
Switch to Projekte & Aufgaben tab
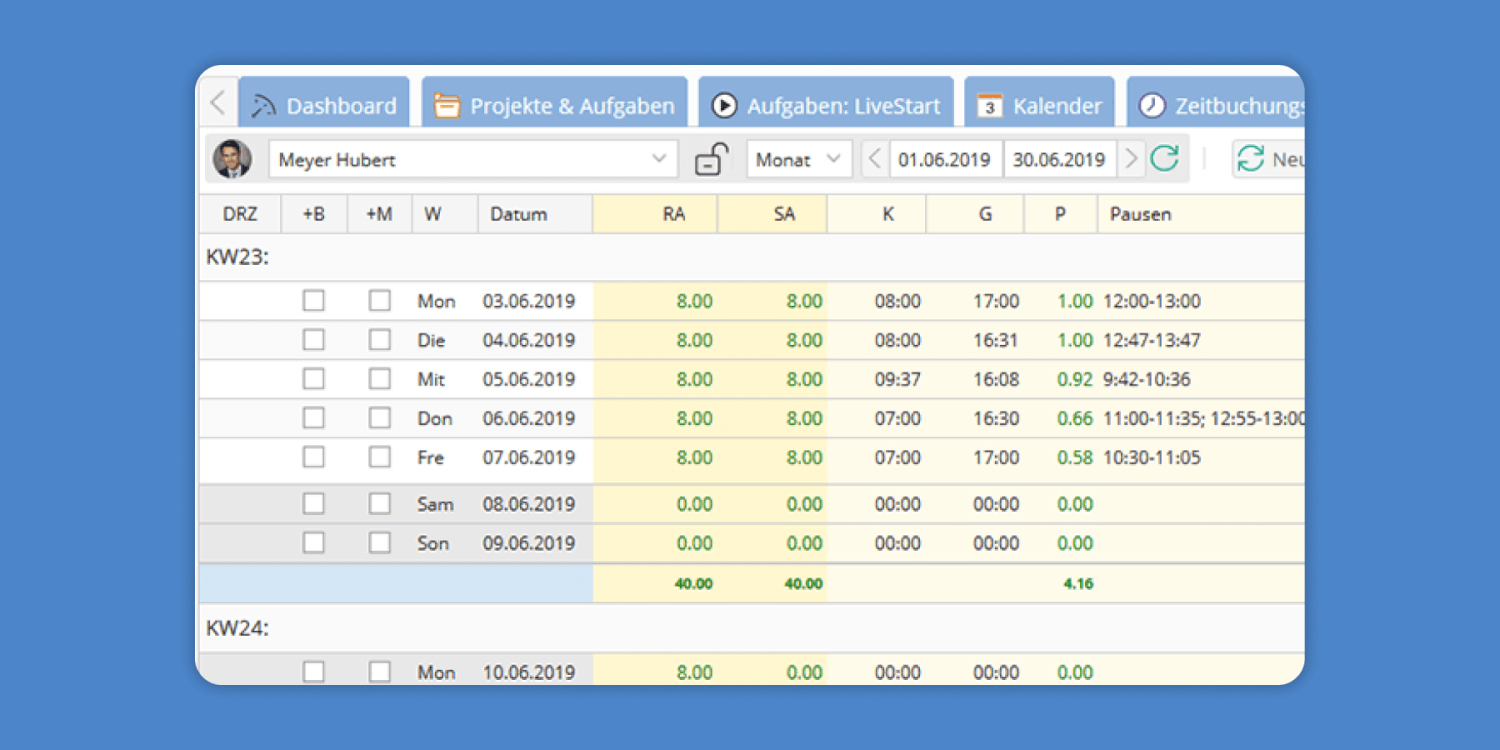(555, 105)
